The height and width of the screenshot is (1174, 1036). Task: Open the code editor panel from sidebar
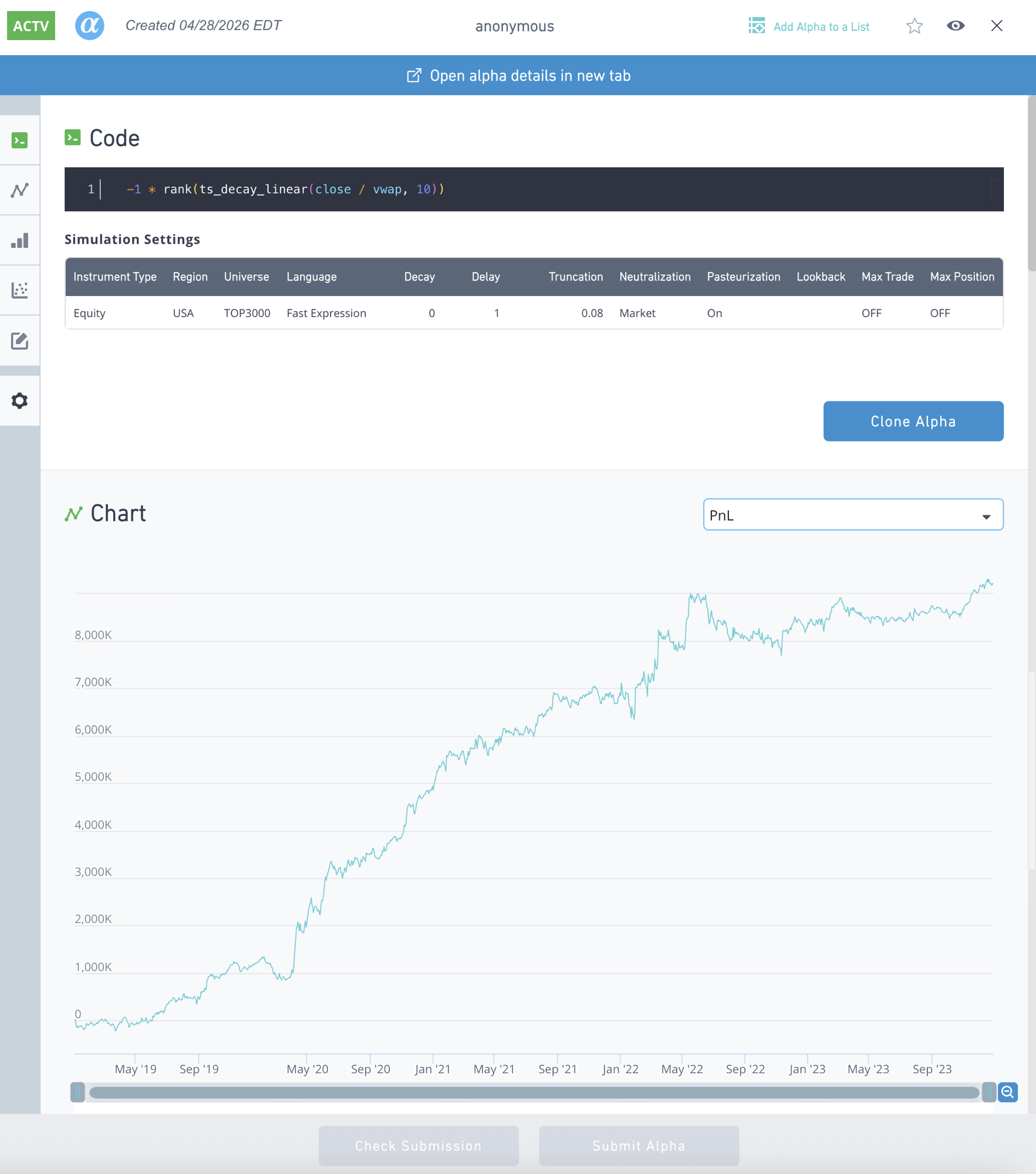coord(19,140)
